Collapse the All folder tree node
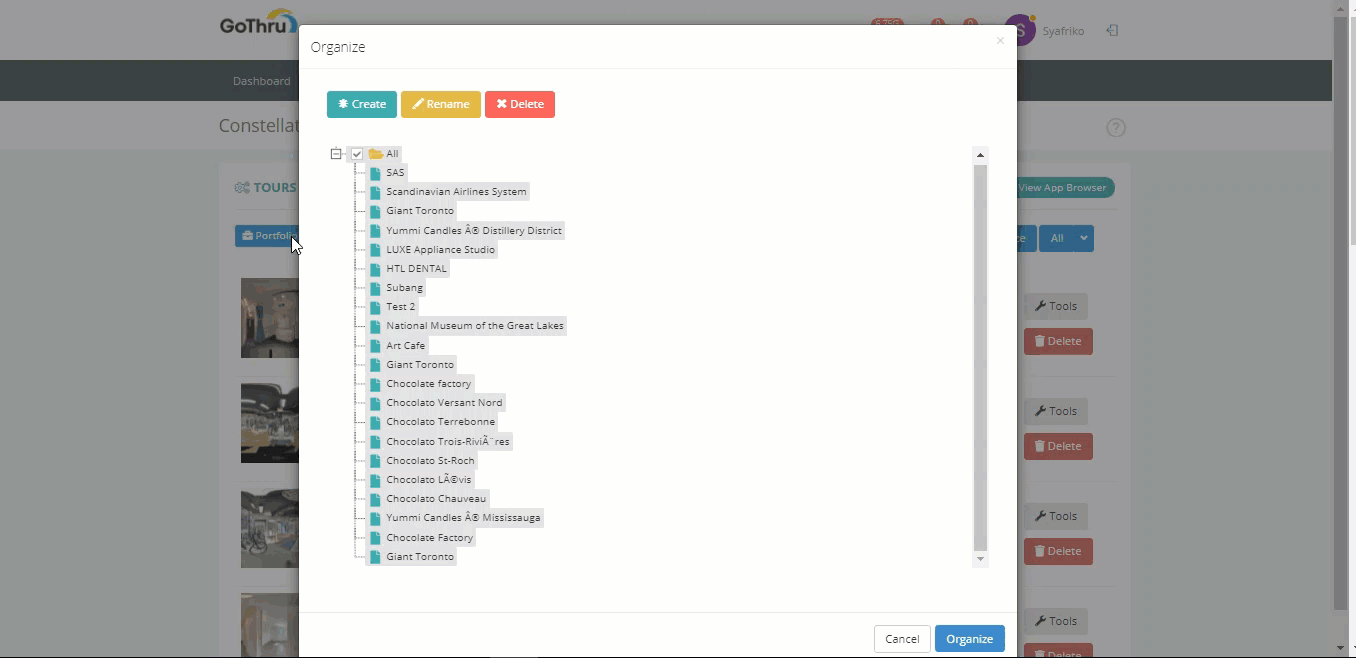This screenshot has height=658, width=1356. point(336,154)
